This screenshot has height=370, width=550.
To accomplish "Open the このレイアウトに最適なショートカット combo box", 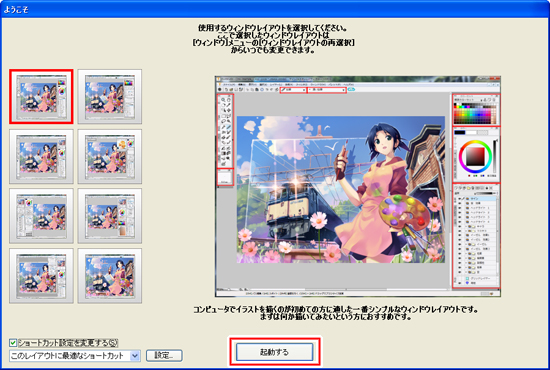I will click(75, 356).
